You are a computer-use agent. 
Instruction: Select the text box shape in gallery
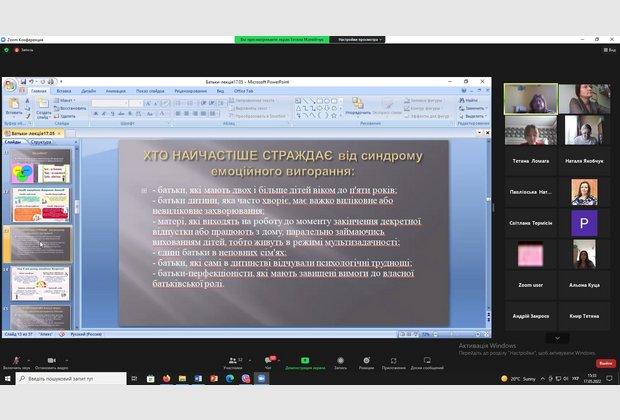(298, 101)
